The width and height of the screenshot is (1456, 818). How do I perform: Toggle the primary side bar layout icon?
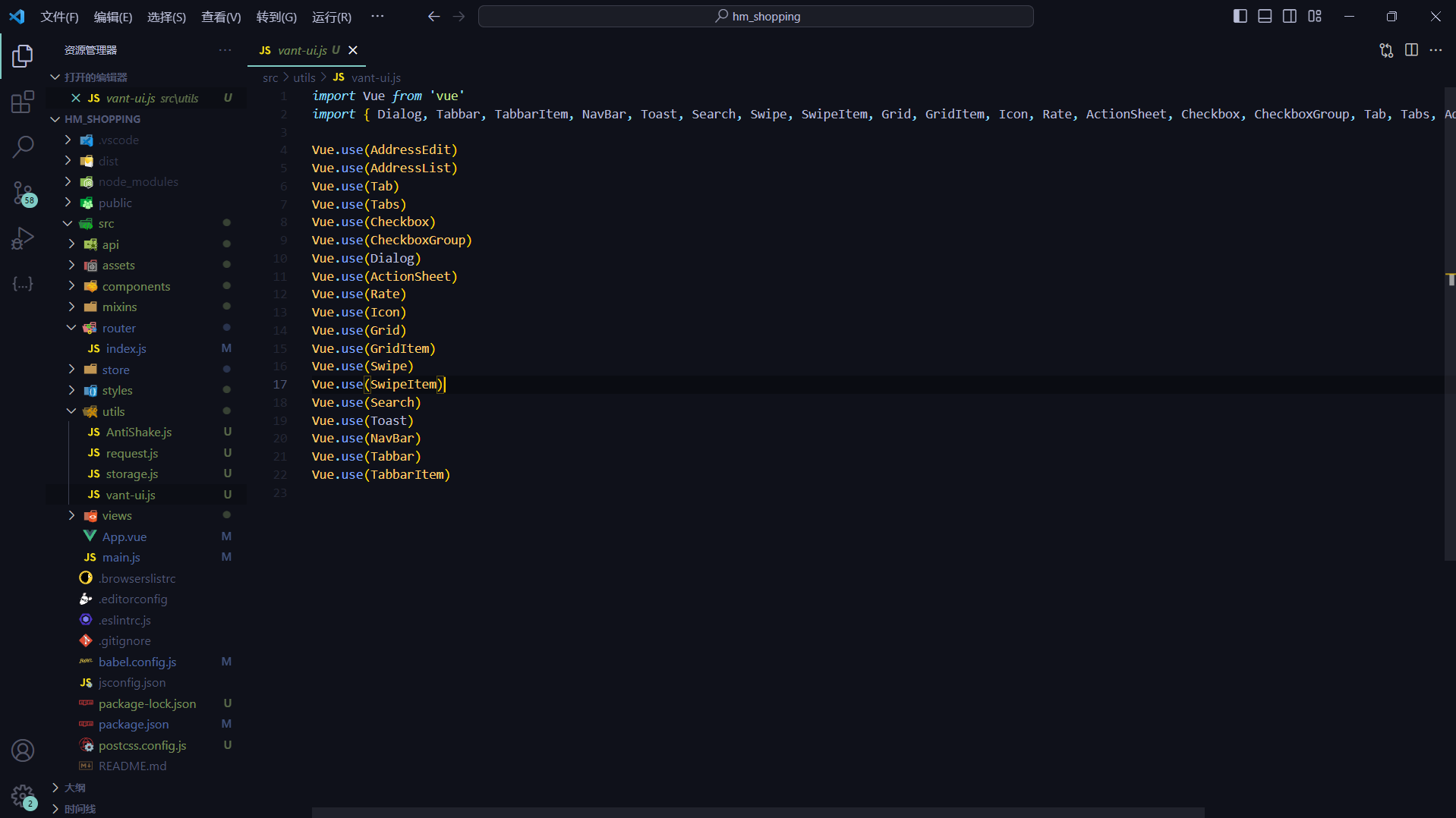1240,17
